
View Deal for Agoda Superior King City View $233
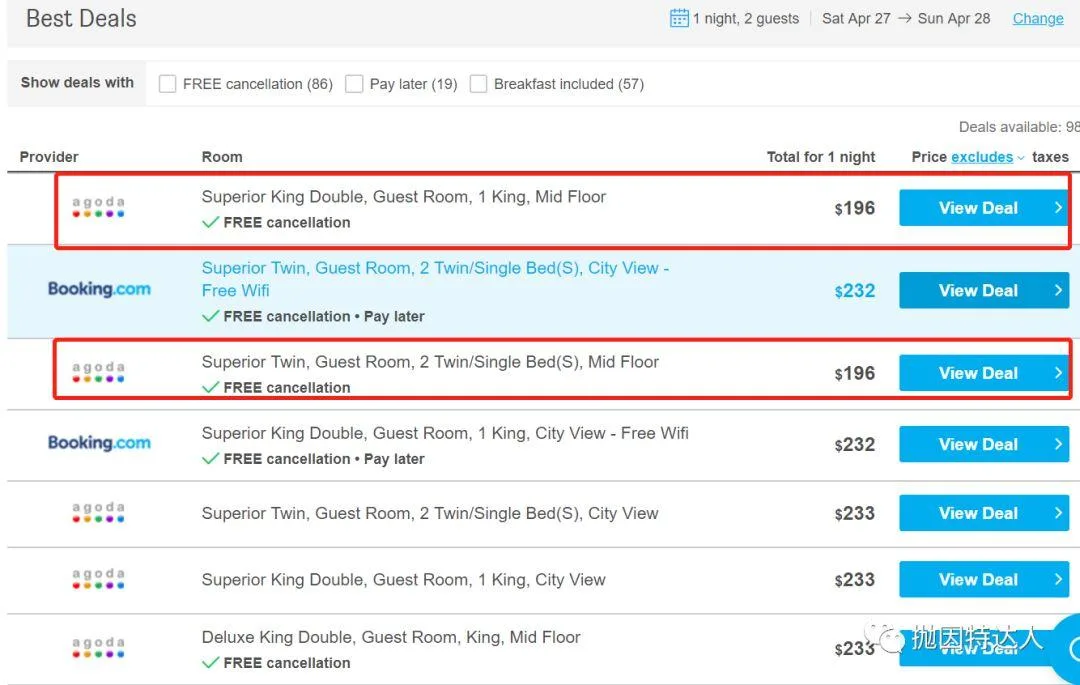tap(977, 579)
